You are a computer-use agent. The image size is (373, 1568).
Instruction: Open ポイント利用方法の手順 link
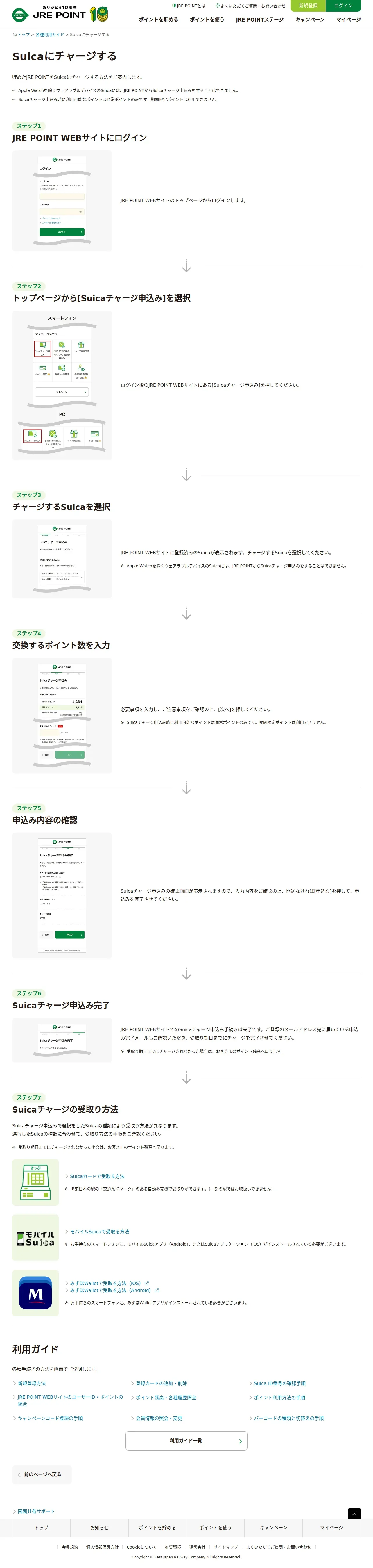(279, 1398)
